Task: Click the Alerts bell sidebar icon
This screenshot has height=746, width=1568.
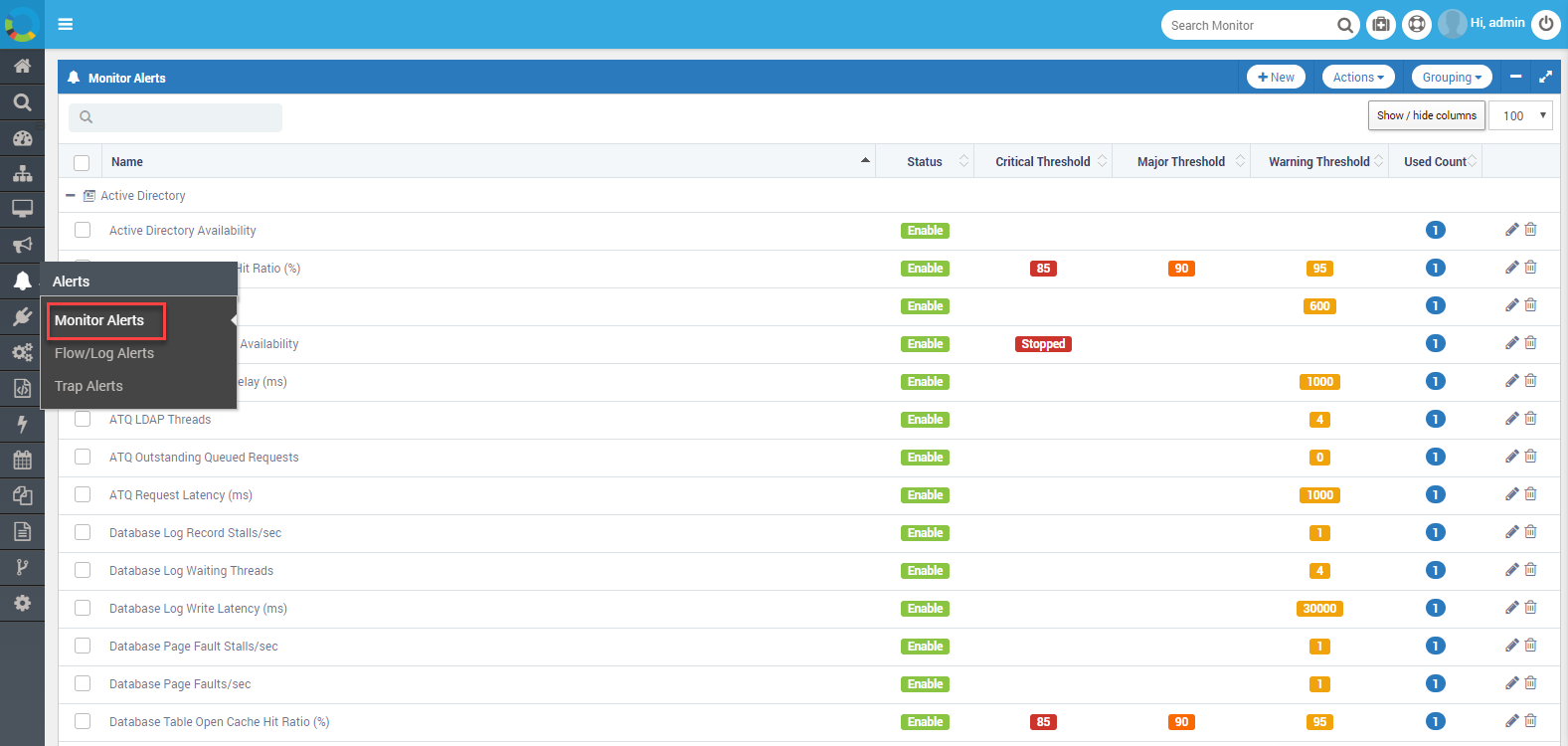Action: 22,280
